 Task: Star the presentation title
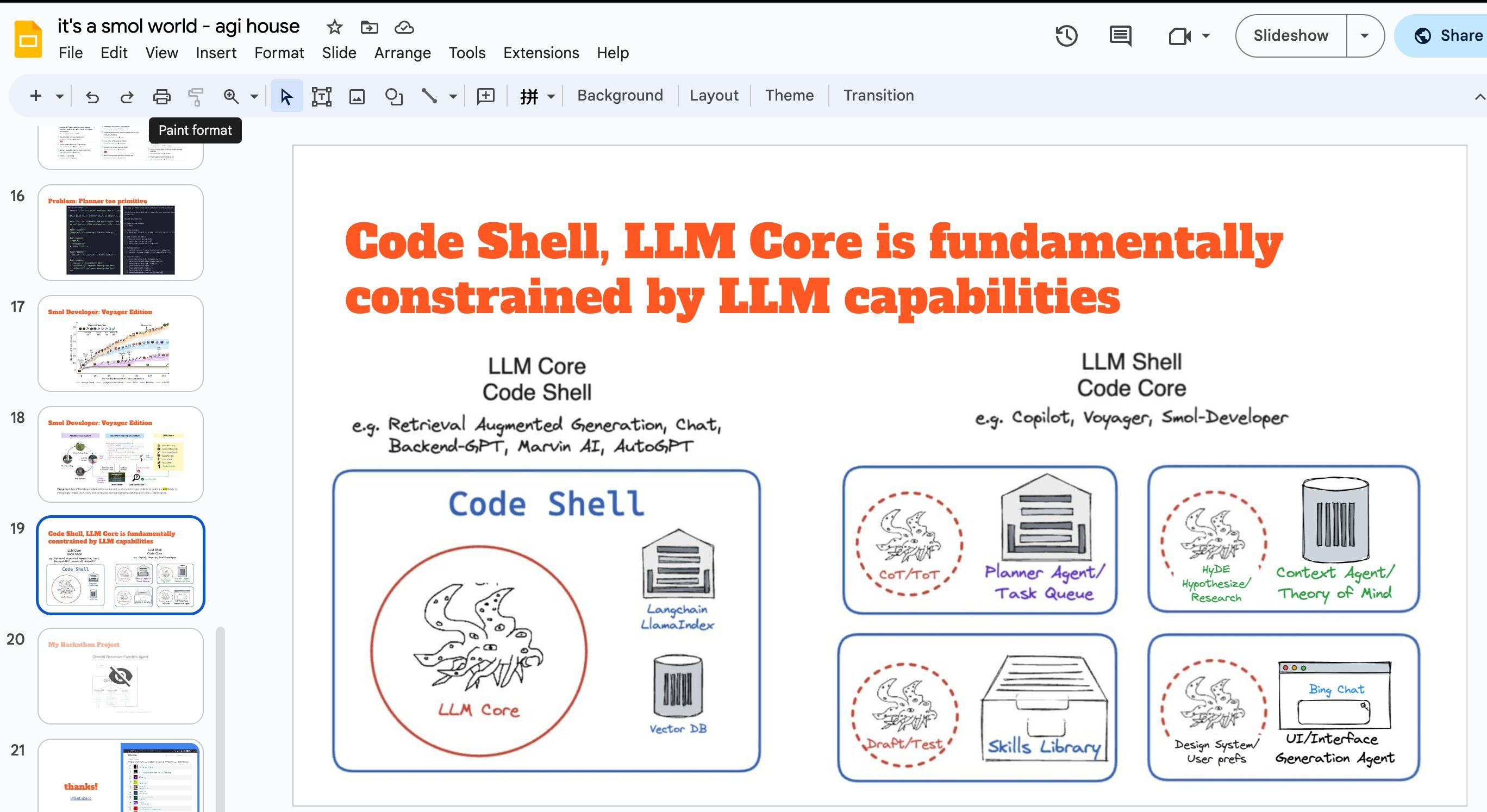(334, 27)
